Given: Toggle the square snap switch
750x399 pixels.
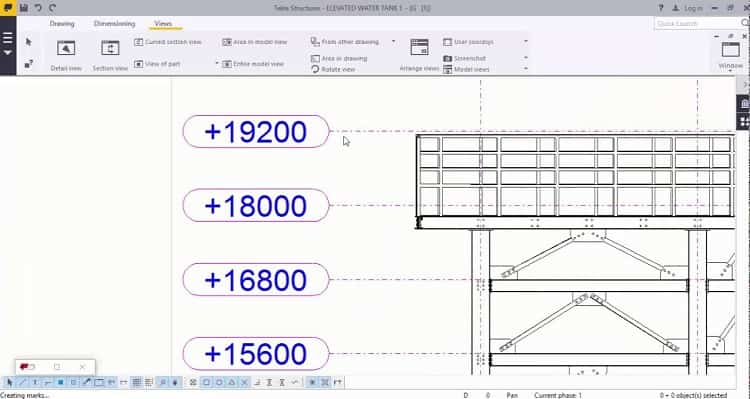Looking at the screenshot, I should pyautogui.click(x=206, y=382).
